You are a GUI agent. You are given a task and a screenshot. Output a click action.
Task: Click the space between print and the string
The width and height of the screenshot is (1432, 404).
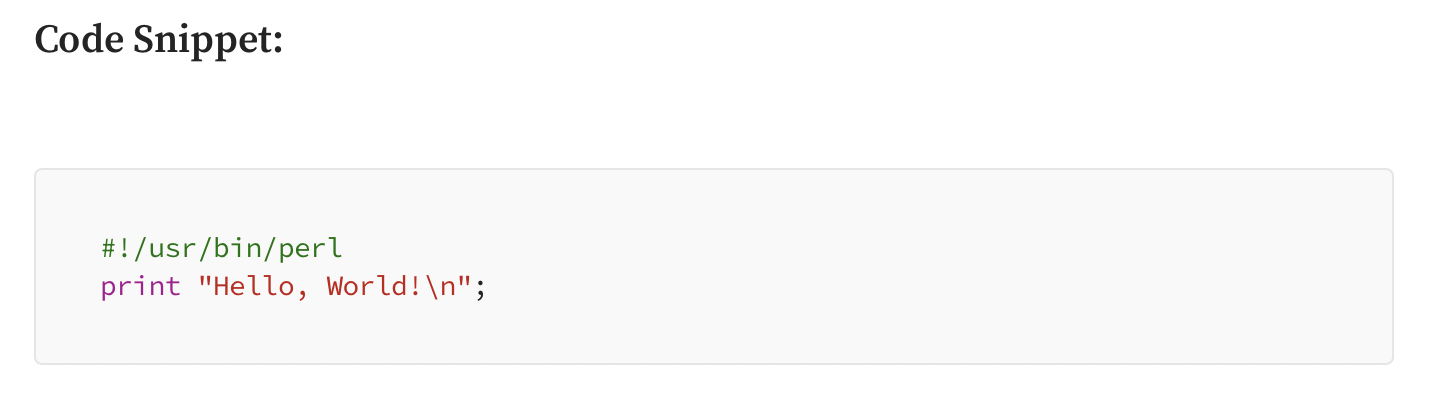189,288
